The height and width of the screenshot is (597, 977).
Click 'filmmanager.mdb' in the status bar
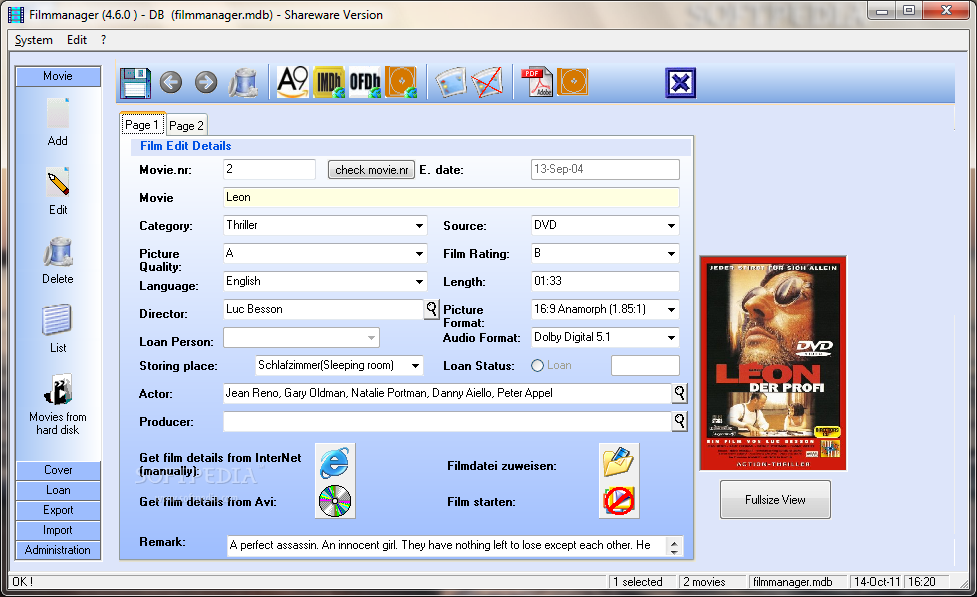pyautogui.click(x=793, y=581)
